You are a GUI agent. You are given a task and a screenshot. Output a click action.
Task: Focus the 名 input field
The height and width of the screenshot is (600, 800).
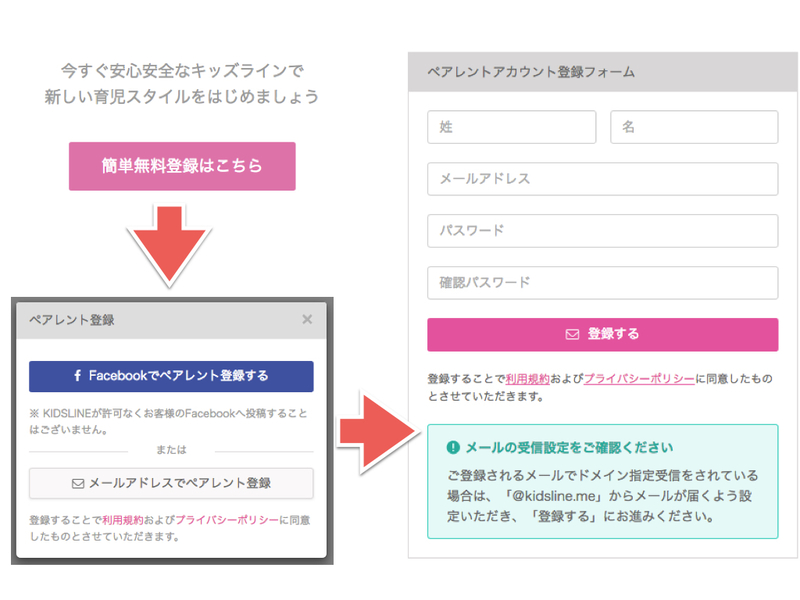click(694, 127)
